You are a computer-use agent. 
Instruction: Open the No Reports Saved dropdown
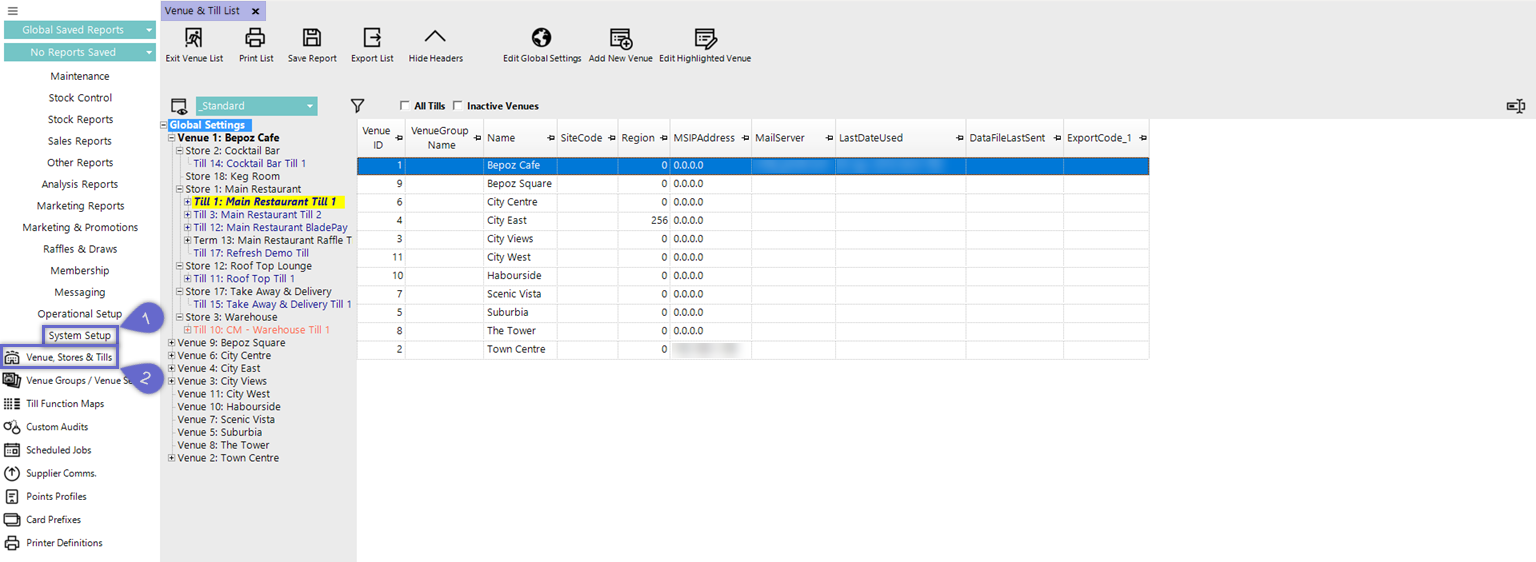80,52
